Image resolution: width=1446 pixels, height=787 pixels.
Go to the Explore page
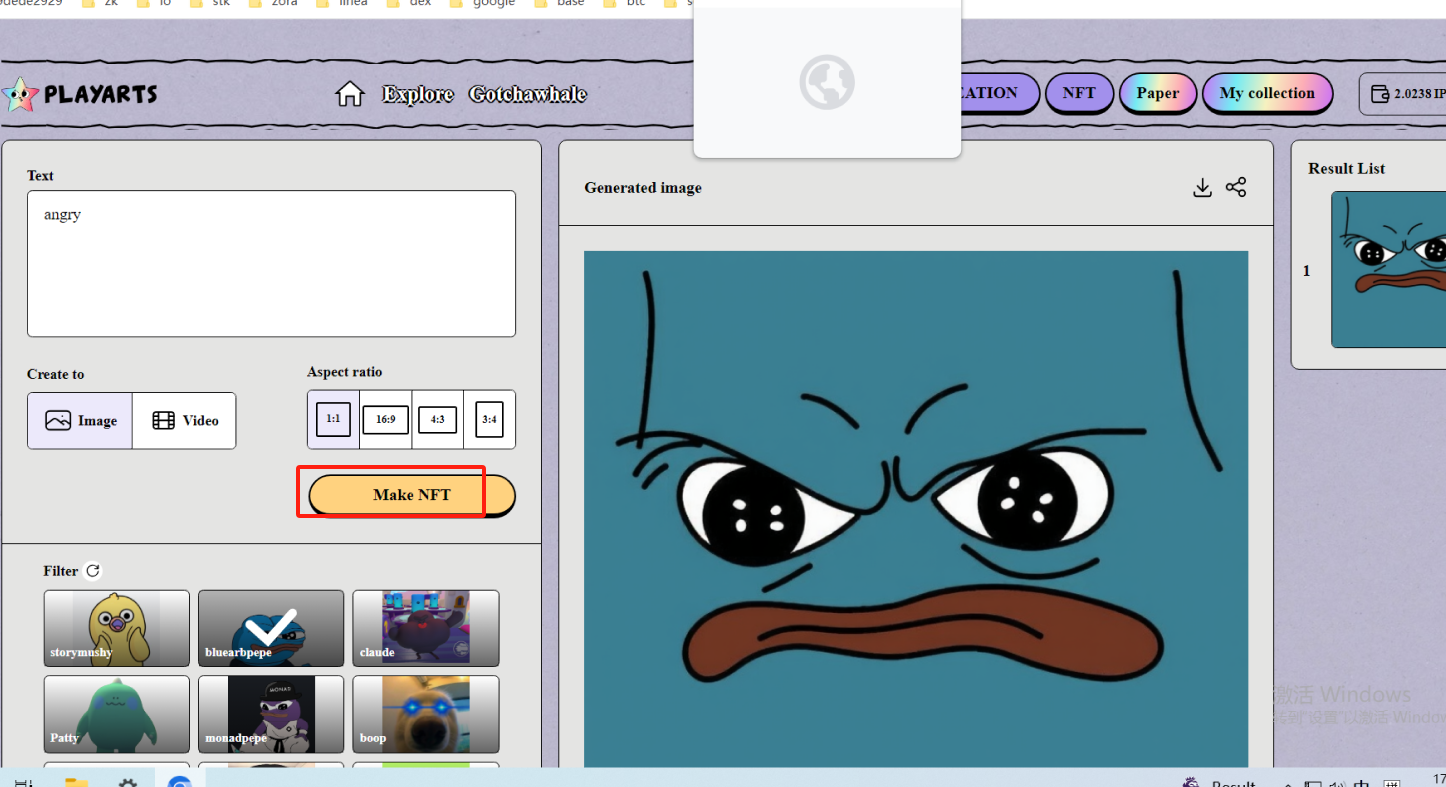(418, 94)
